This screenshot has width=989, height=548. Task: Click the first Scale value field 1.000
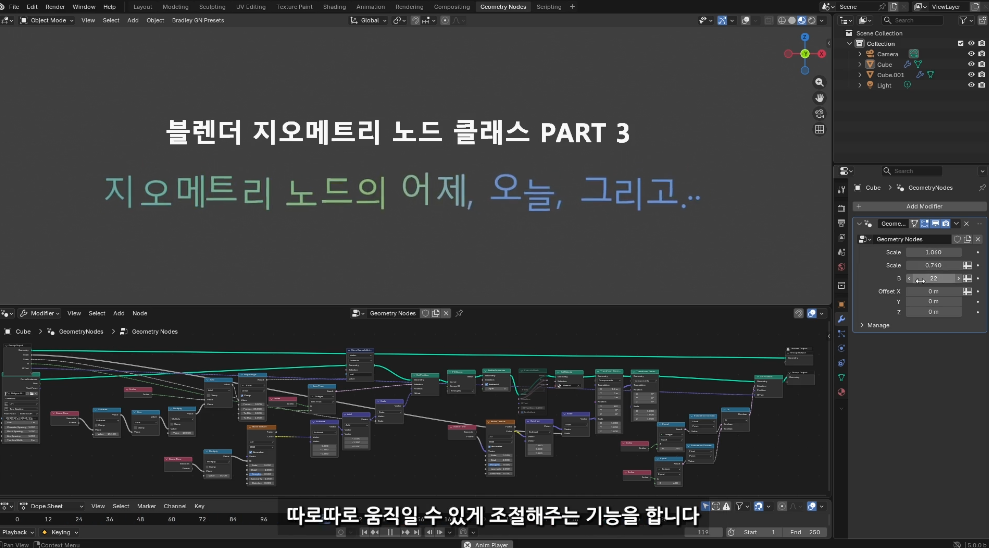[x=933, y=252]
